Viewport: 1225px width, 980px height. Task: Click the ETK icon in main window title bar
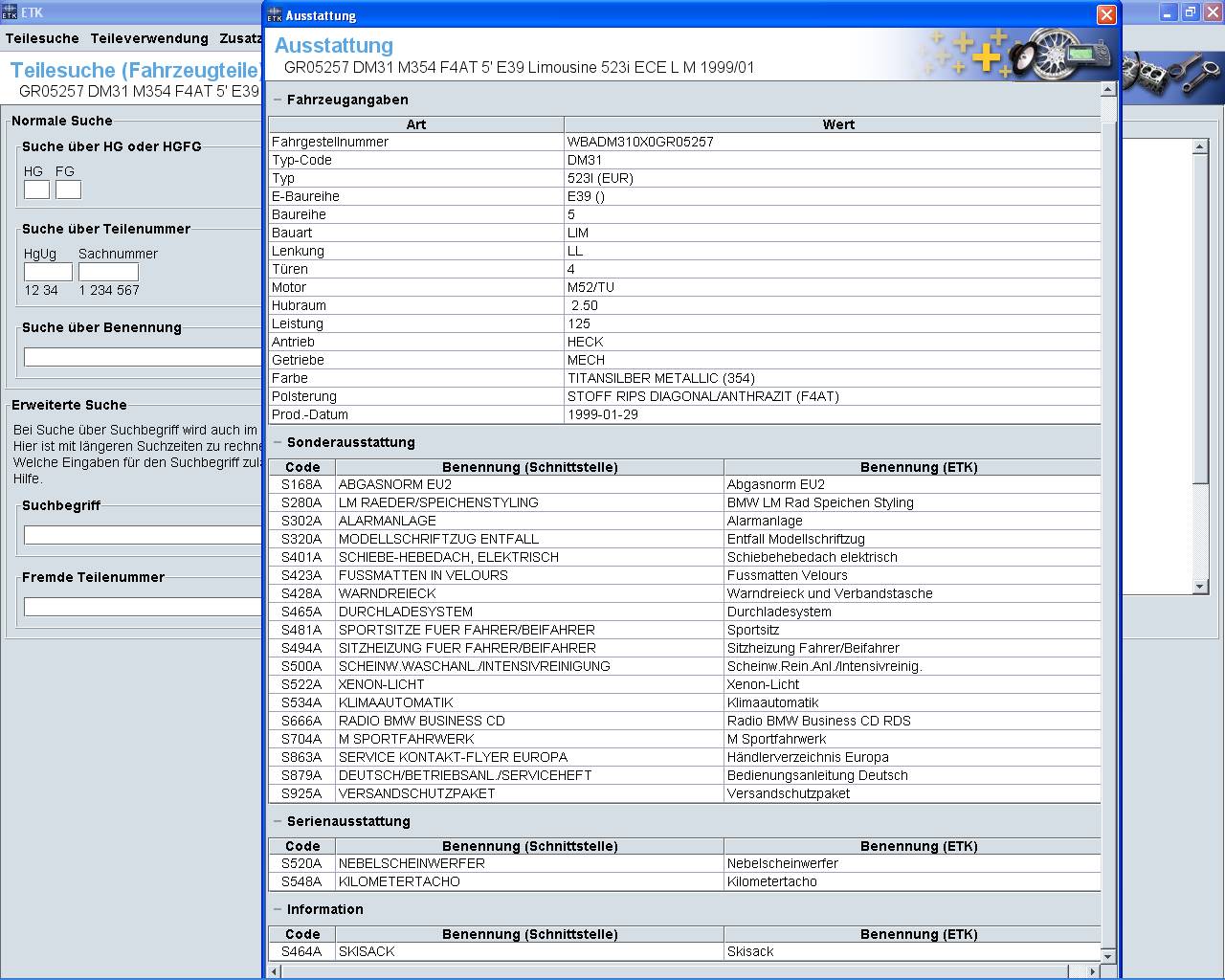pos(10,12)
